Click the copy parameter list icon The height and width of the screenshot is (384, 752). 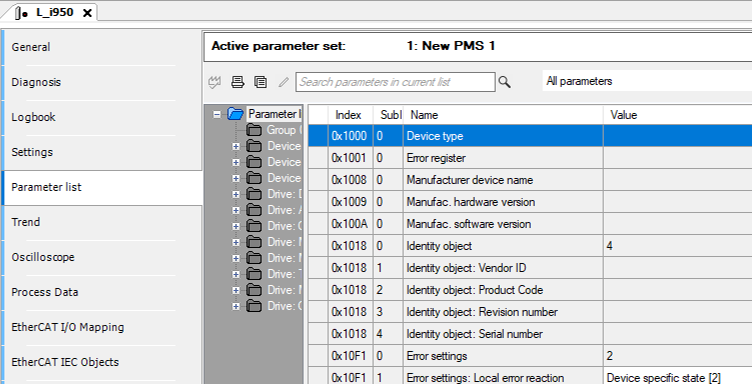260,82
